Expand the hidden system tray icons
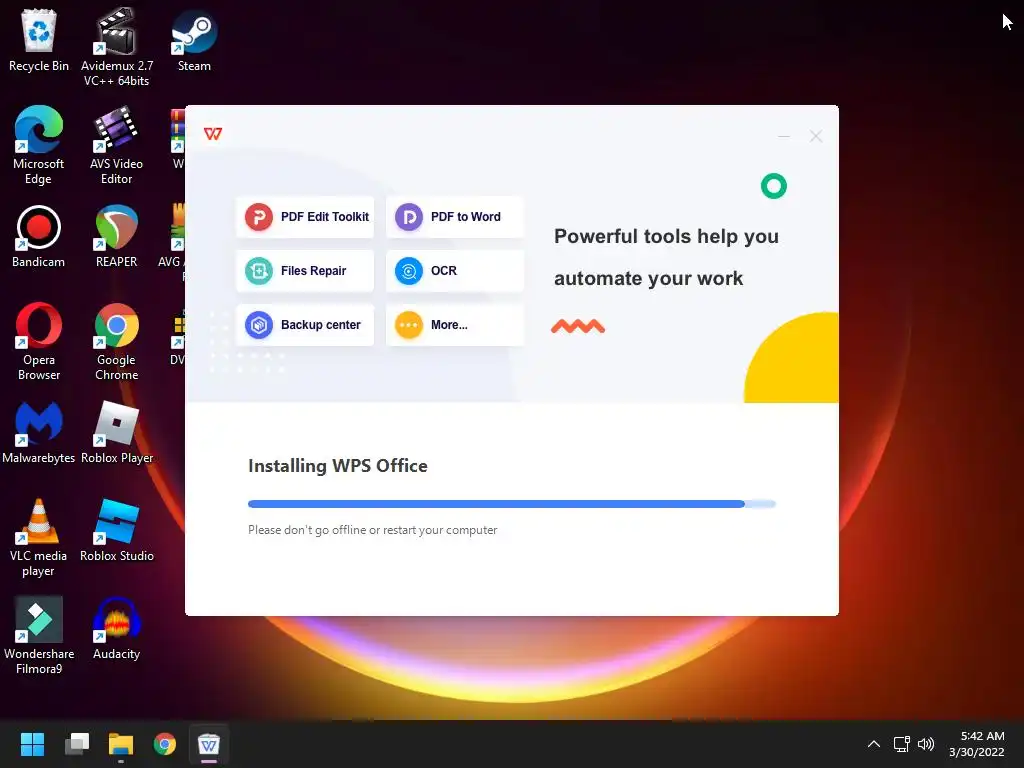 point(874,744)
